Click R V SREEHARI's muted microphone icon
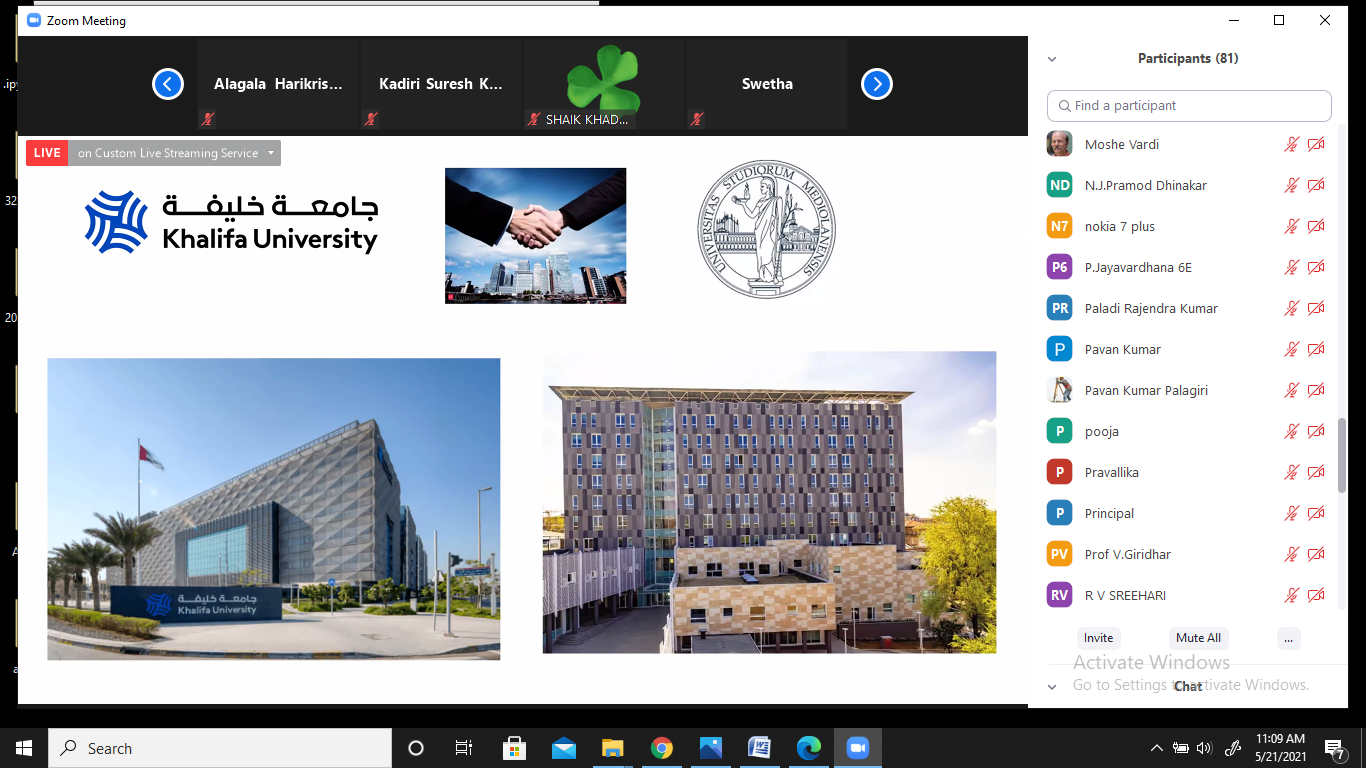Viewport: 1366px width, 768px height. (x=1292, y=596)
